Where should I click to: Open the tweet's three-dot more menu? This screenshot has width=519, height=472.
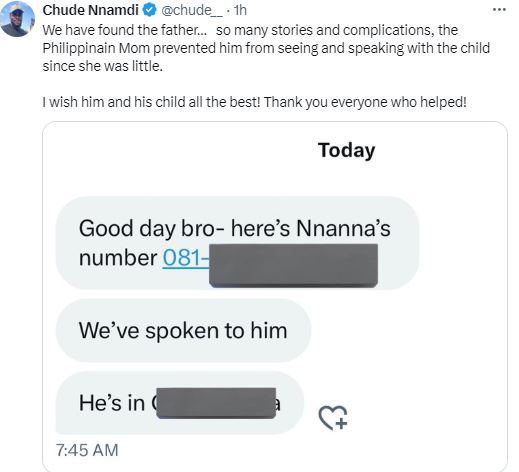[499, 10]
